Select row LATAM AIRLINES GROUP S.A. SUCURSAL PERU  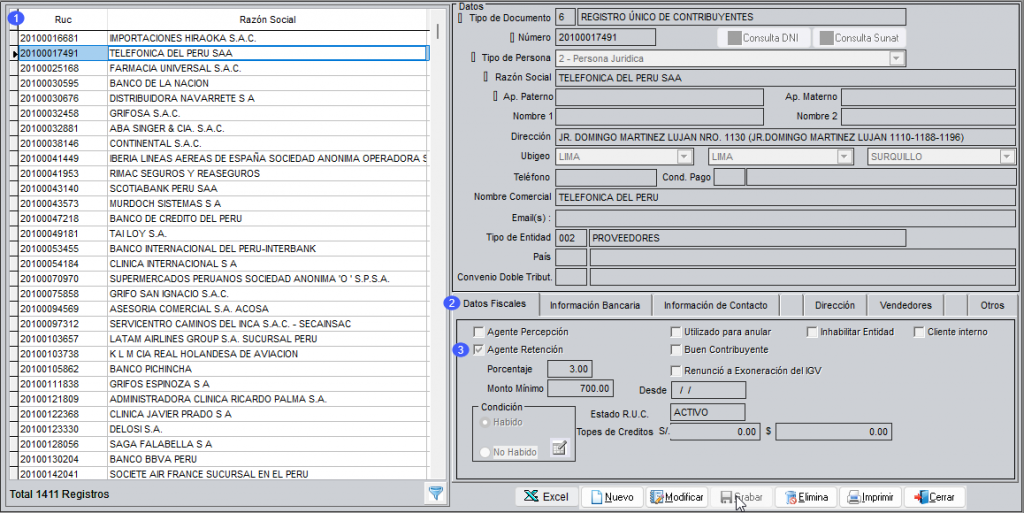[223, 339]
